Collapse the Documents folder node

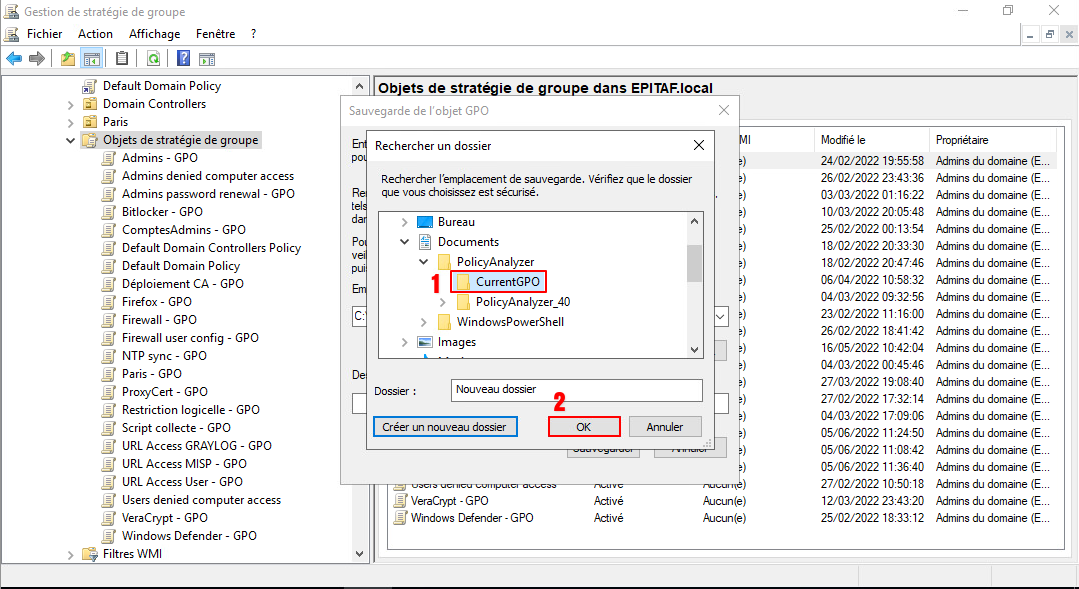(x=404, y=242)
